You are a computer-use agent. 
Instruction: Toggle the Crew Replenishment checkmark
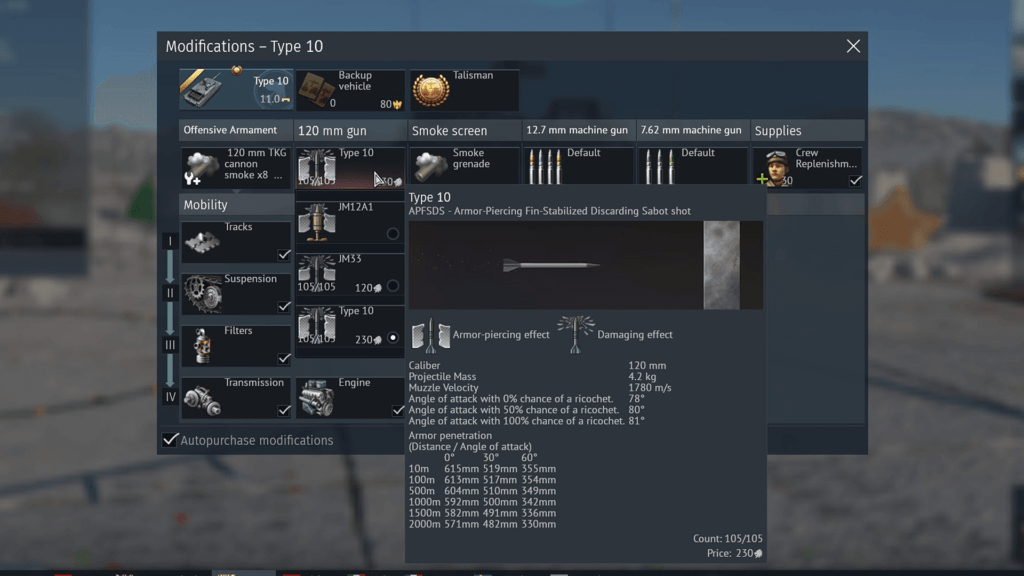856,180
